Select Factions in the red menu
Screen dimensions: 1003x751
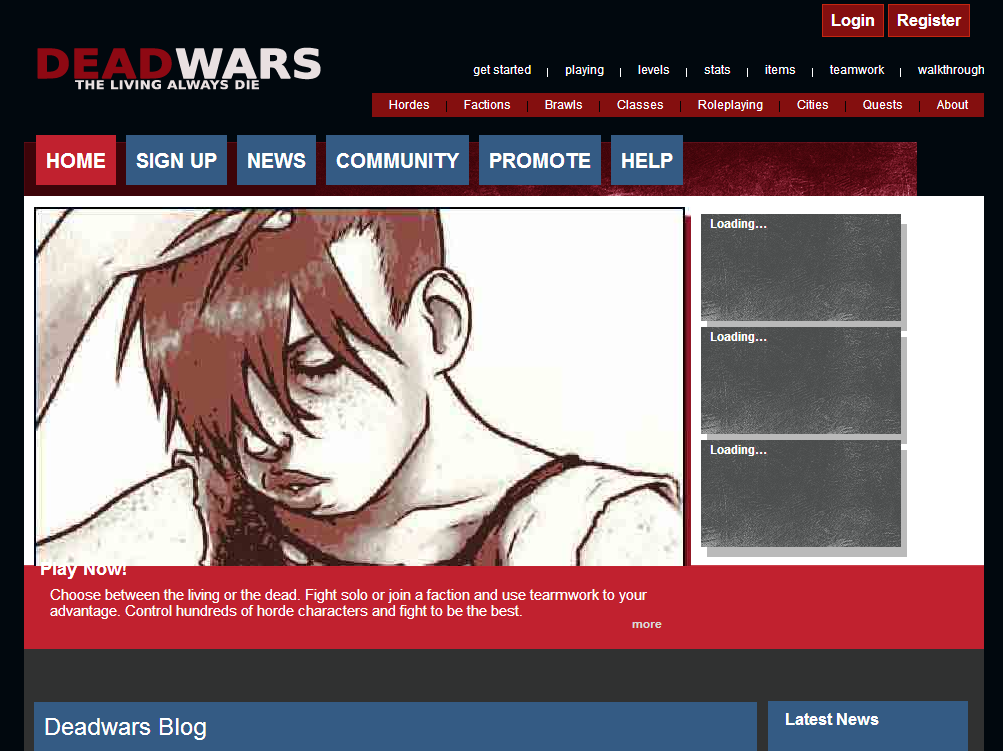tap(487, 105)
